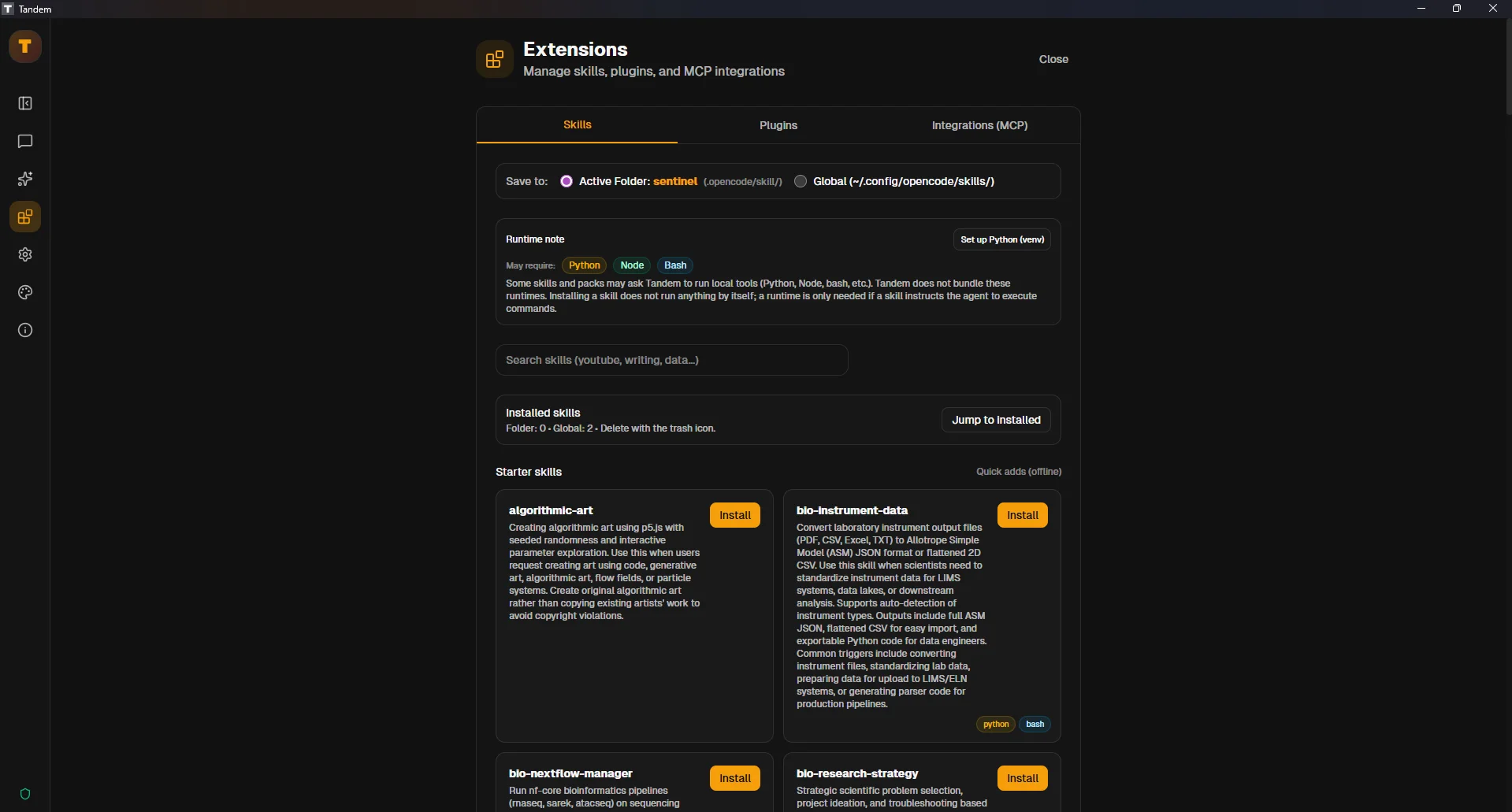This screenshot has height=812, width=1512.
Task: Toggle the sidebar panel icon
Action: tap(25, 104)
